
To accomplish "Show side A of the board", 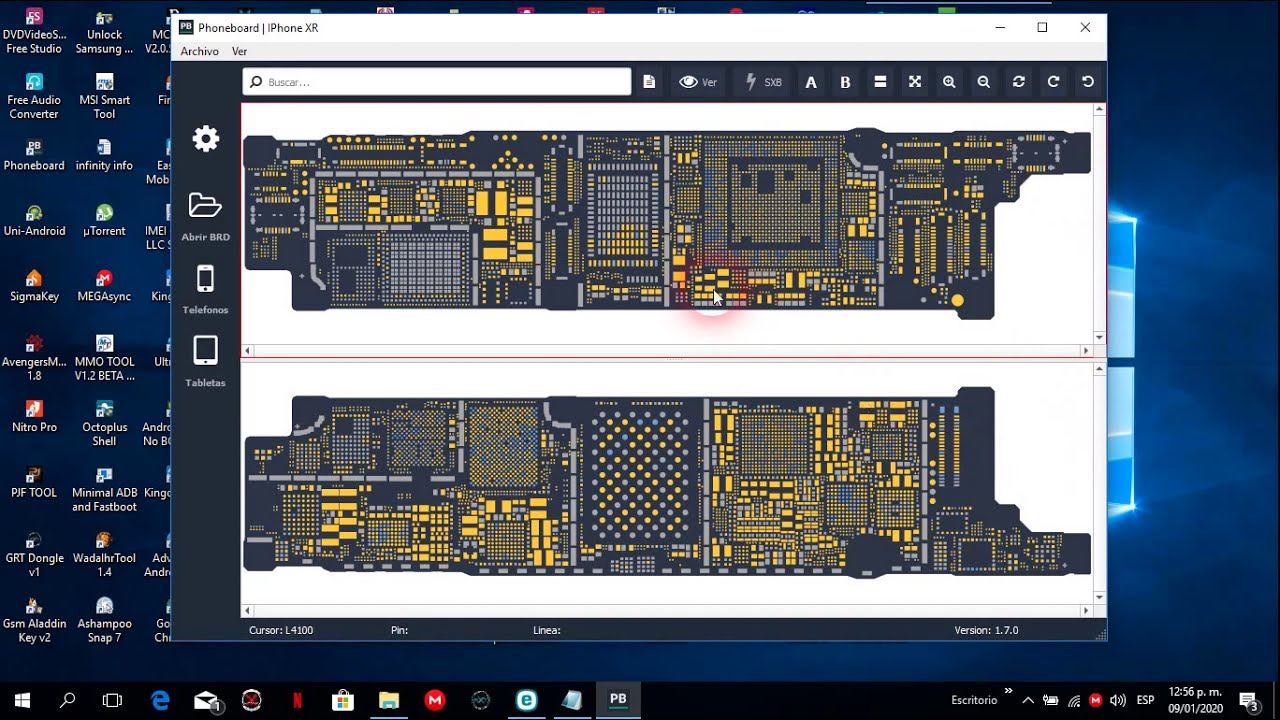I will (x=811, y=82).
